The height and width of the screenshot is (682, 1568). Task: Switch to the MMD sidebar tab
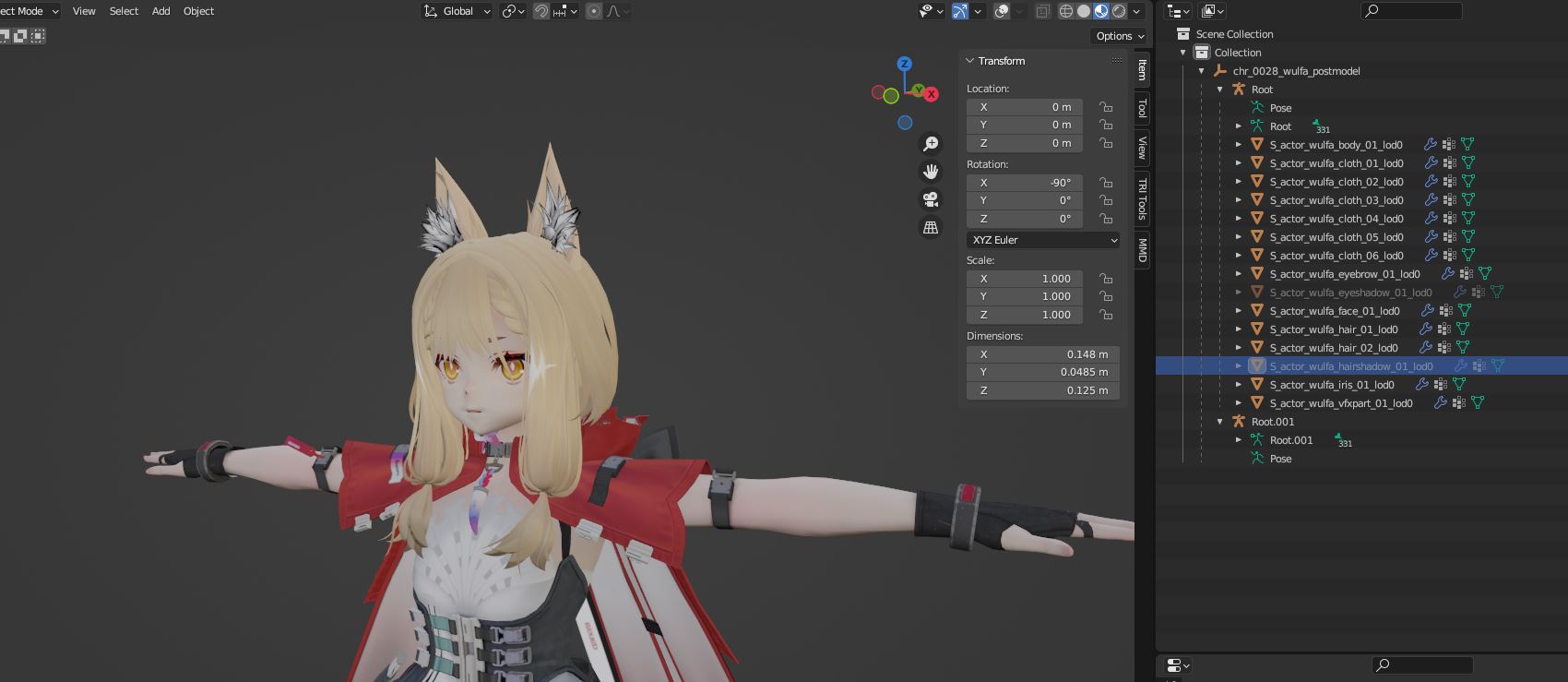point(1142,250)
